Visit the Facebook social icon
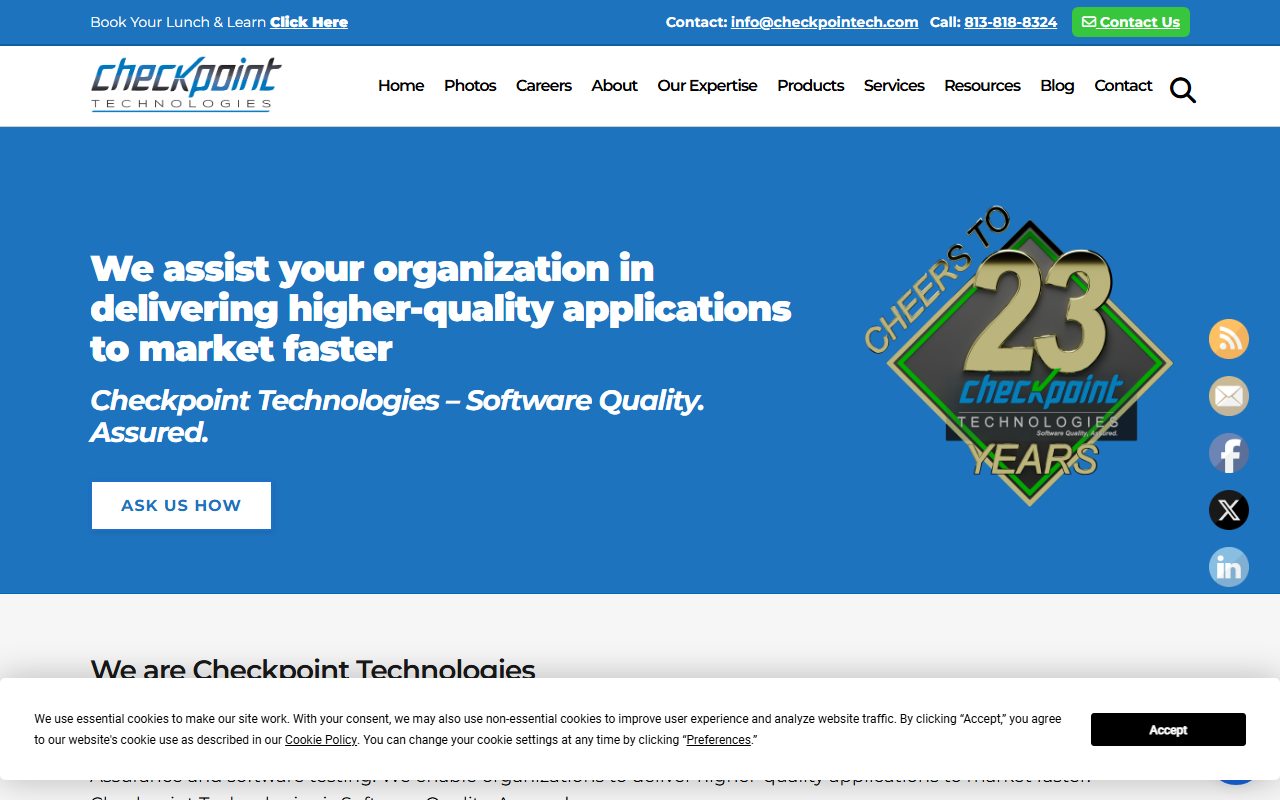This screenshot has height=800, width=1280. point(1229,453)
